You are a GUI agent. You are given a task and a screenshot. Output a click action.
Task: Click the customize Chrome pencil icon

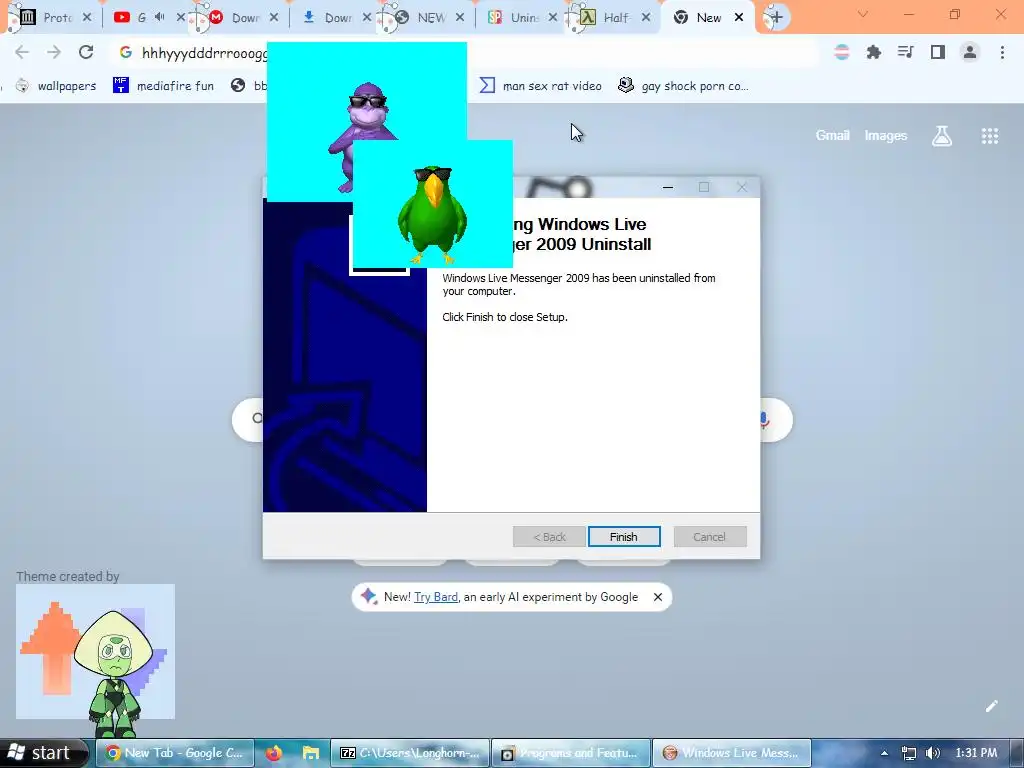tap(991, 706)
